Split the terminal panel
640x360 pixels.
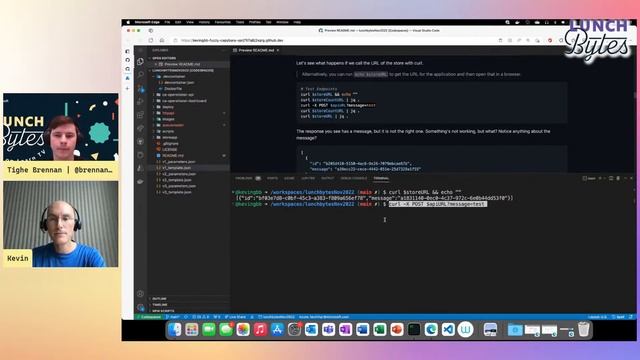tap(611, 178)
